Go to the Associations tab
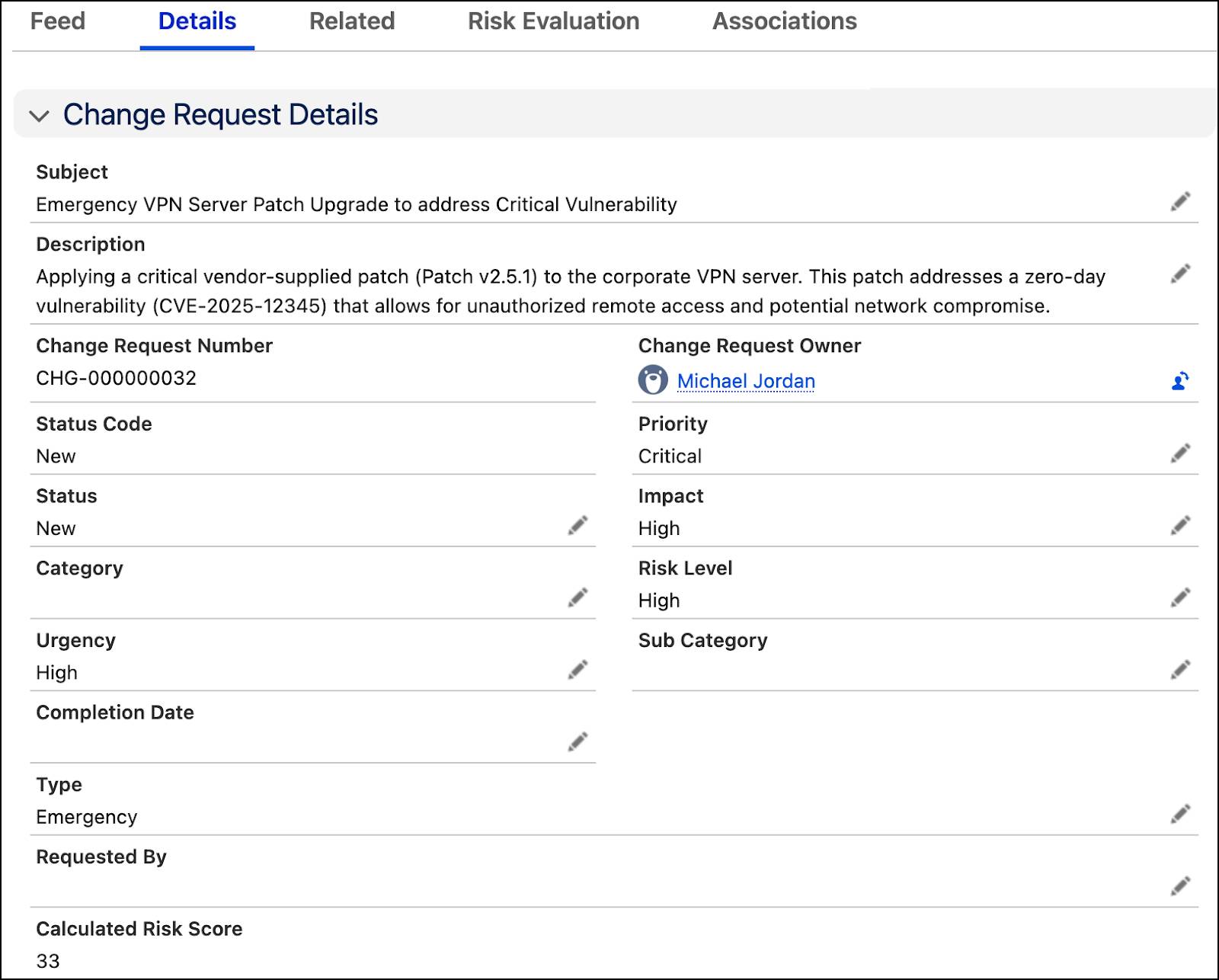The width and height of the screenshot is (1219, 980). pyautogui.click(x=785, y=21)
